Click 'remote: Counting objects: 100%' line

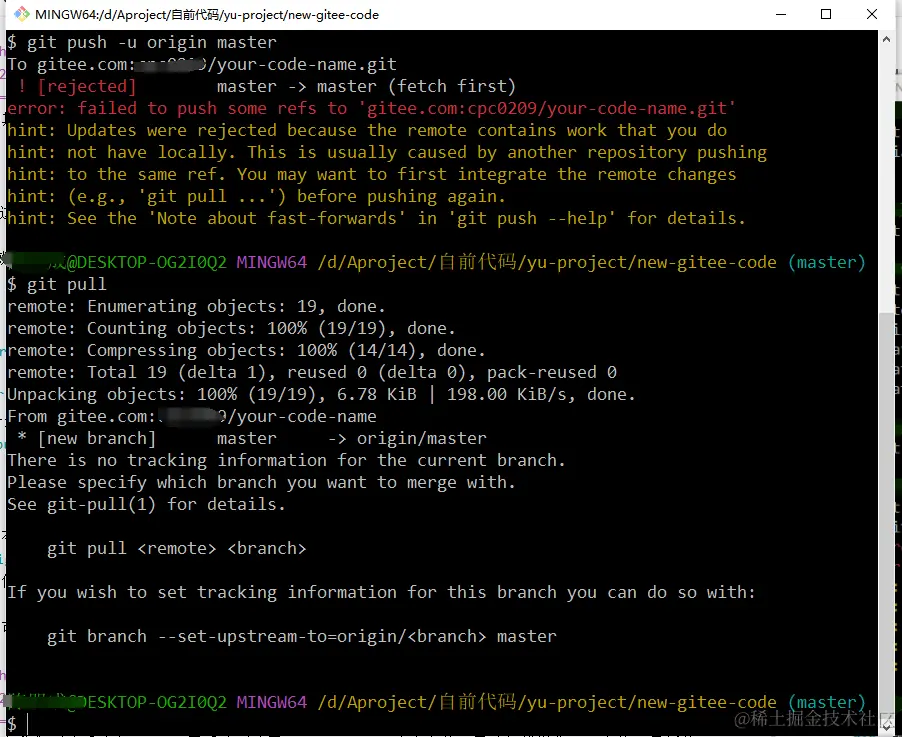point(231,329)
